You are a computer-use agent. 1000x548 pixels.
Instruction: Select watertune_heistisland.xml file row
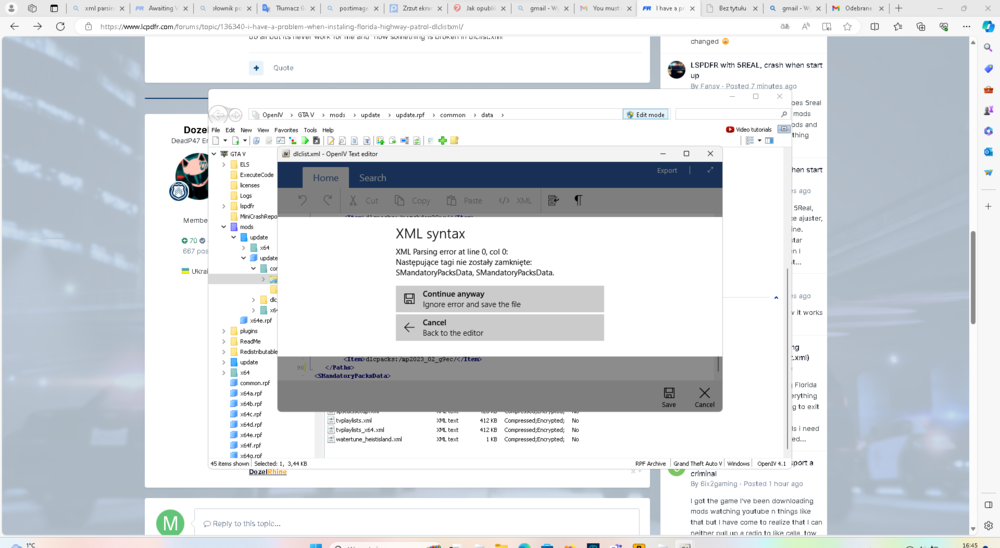(453, 439)
